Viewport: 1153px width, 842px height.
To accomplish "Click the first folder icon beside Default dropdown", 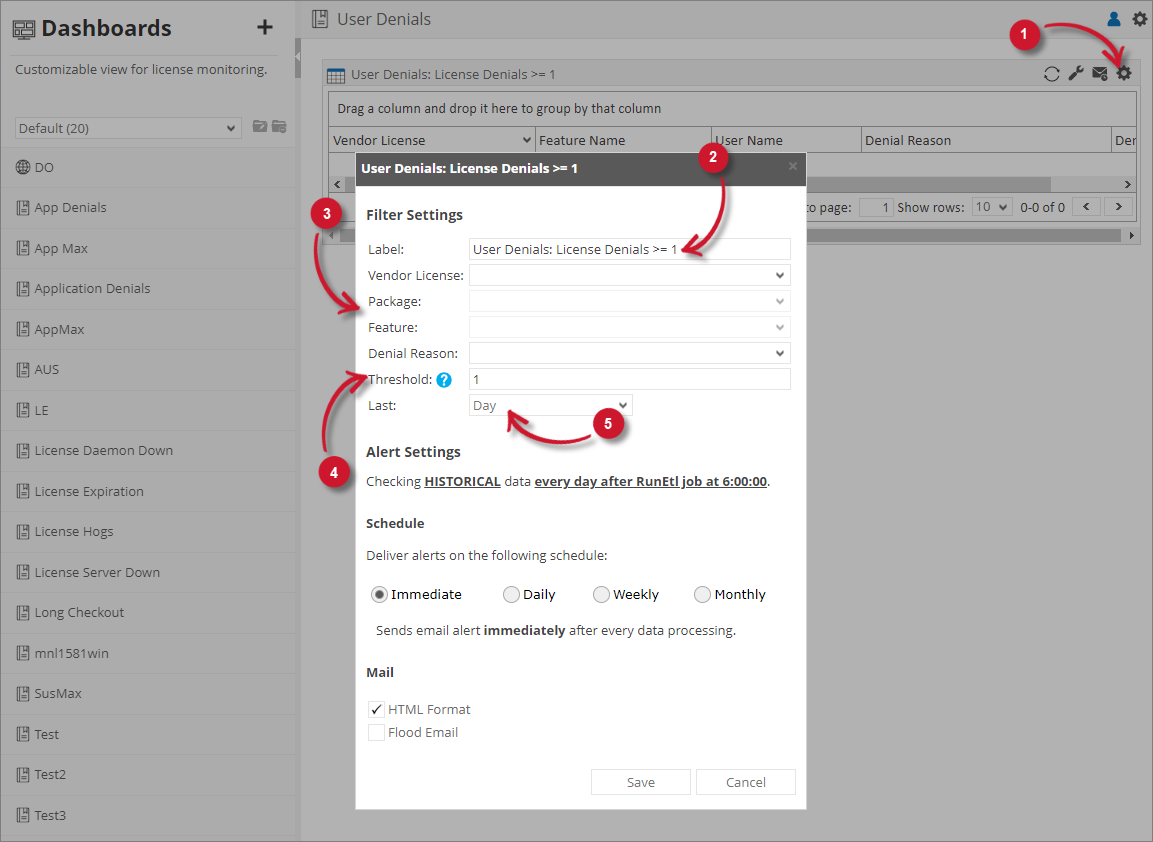I will pyautogui.click(x=260, y=126).
